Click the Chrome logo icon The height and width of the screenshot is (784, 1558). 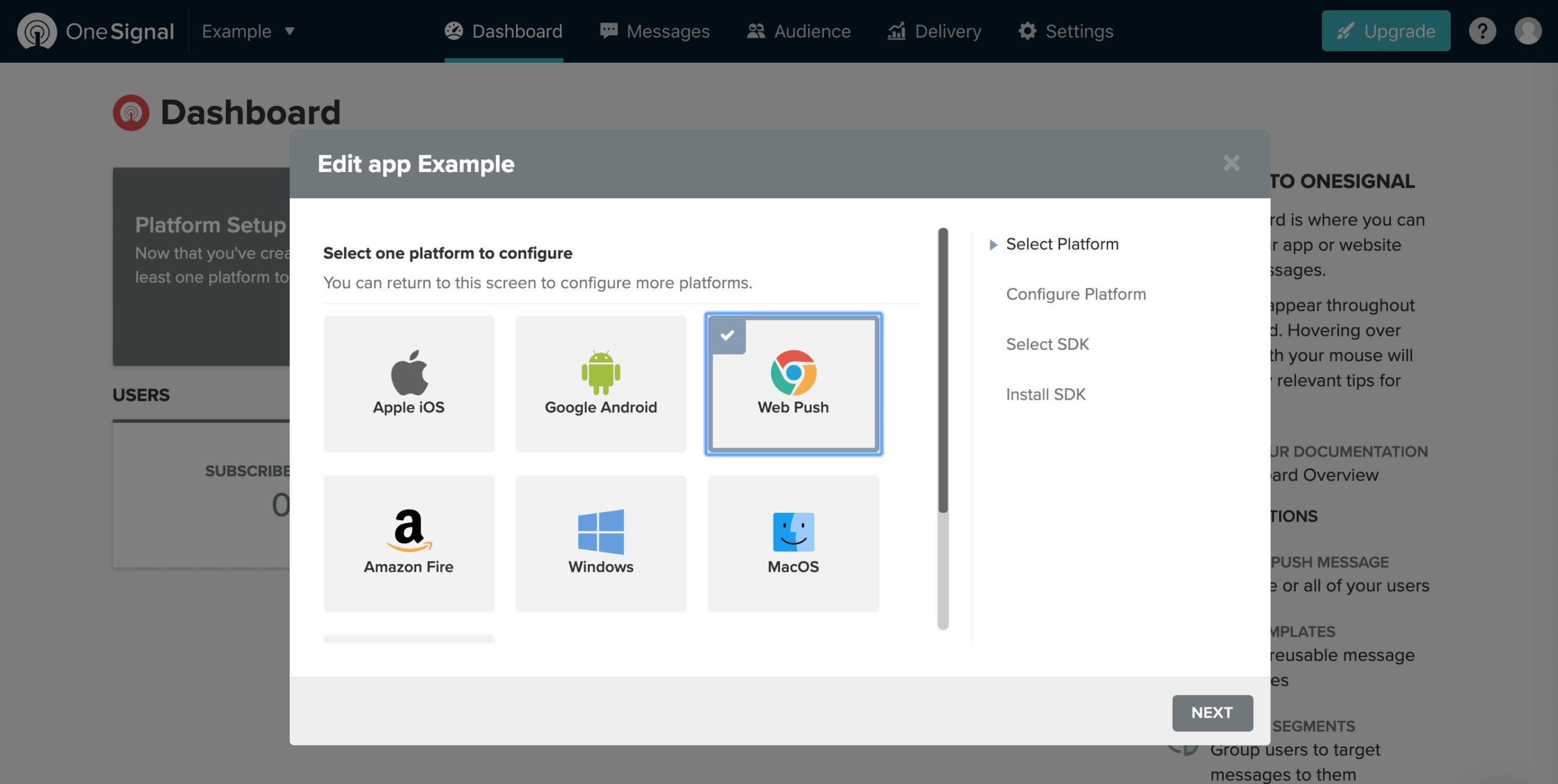(793, 372)
